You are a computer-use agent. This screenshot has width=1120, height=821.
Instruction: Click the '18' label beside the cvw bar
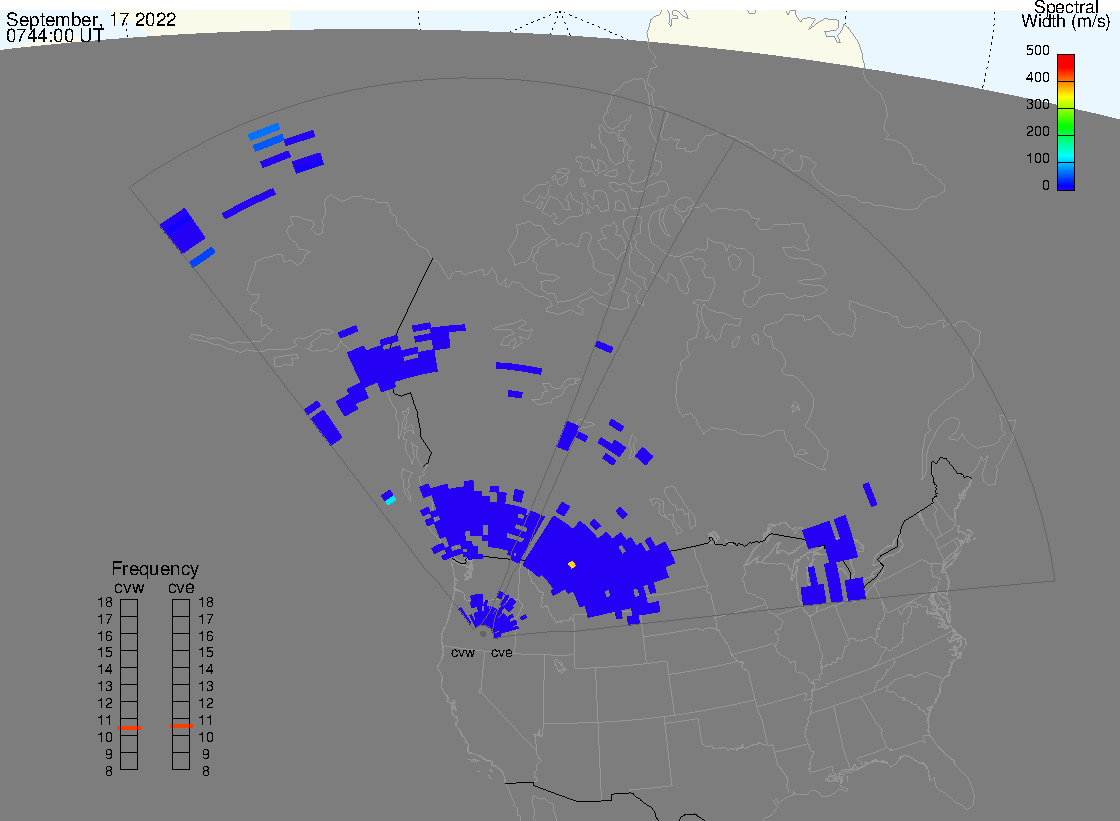click(105, 602)
